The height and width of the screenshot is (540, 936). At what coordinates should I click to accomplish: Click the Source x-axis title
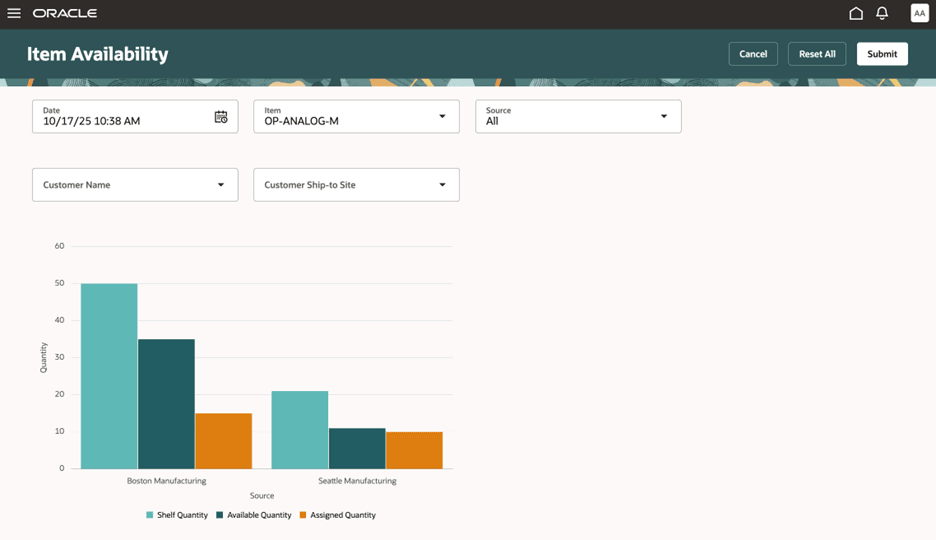[262, 496]
